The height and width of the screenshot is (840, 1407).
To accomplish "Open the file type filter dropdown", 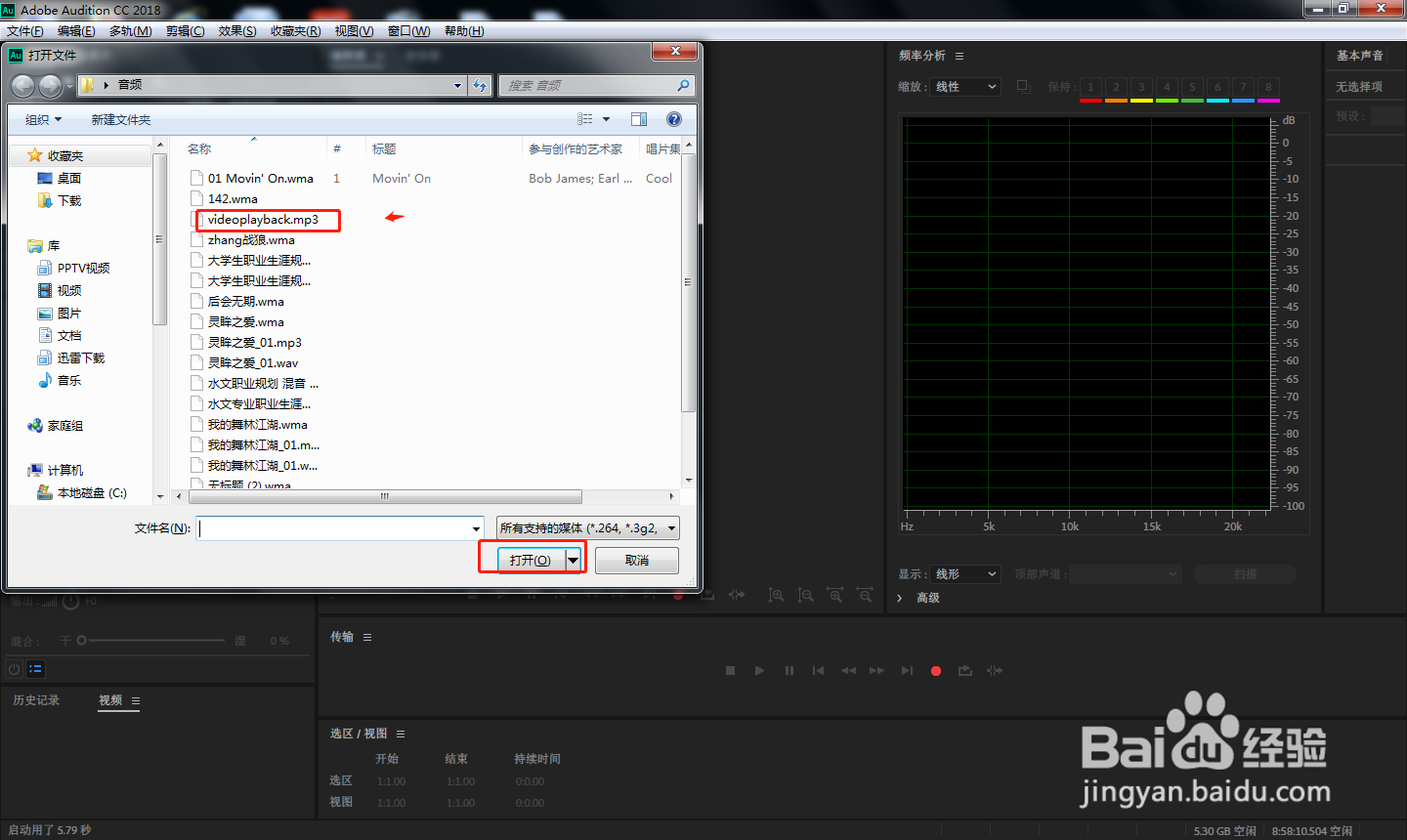I will coord(588,528).
